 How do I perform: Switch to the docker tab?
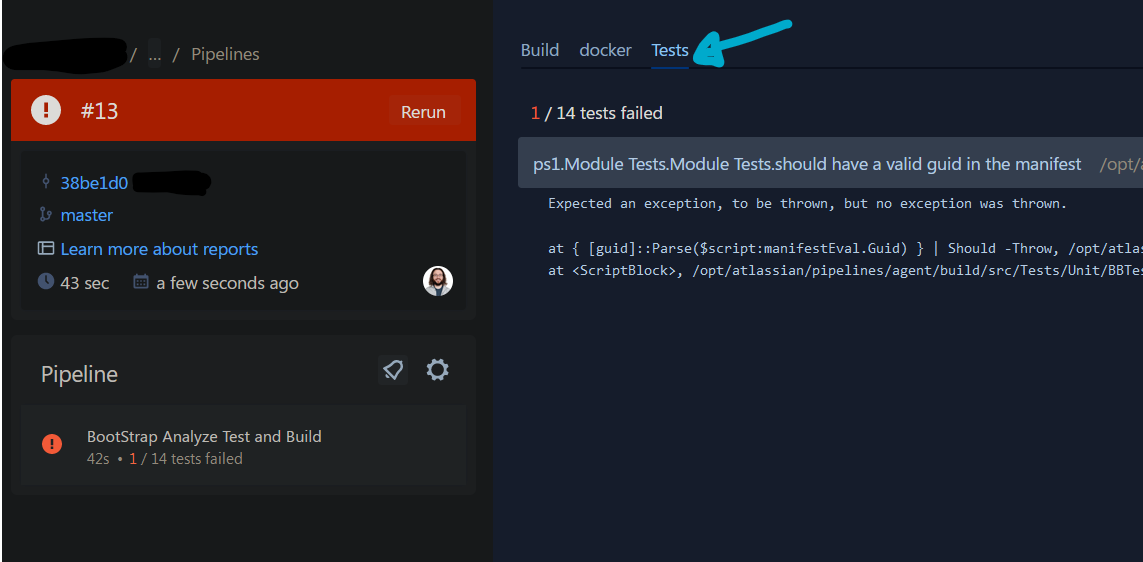point(605,50)
